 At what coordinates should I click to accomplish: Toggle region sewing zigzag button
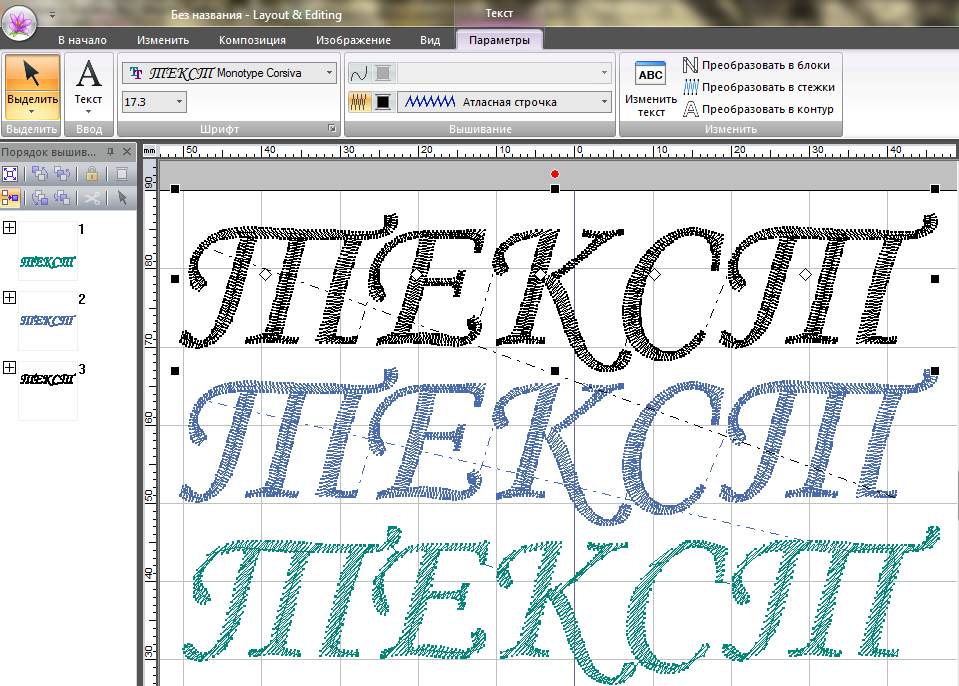click(x=359, y=101)
